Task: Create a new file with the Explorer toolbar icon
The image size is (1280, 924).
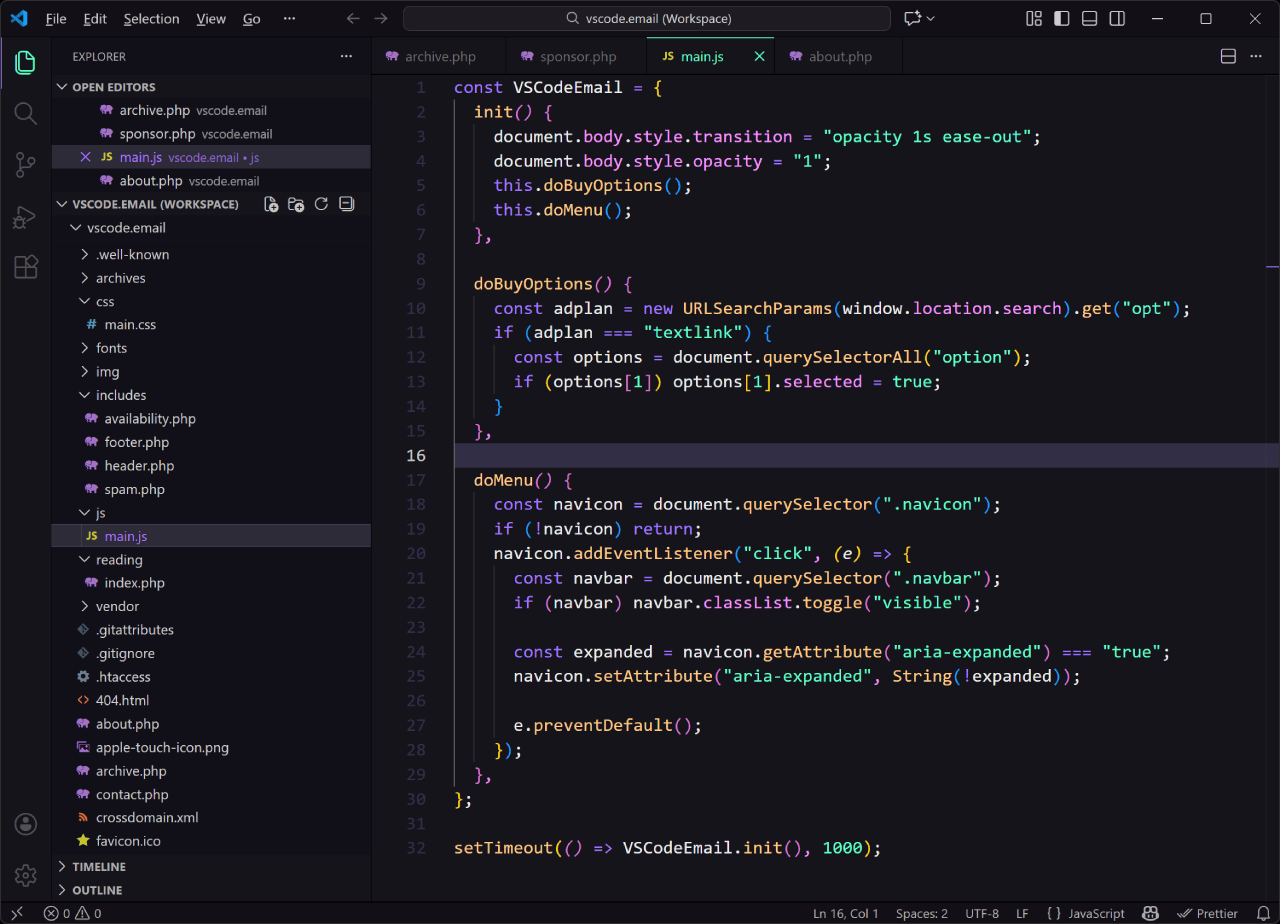Action: coord(270,203)
